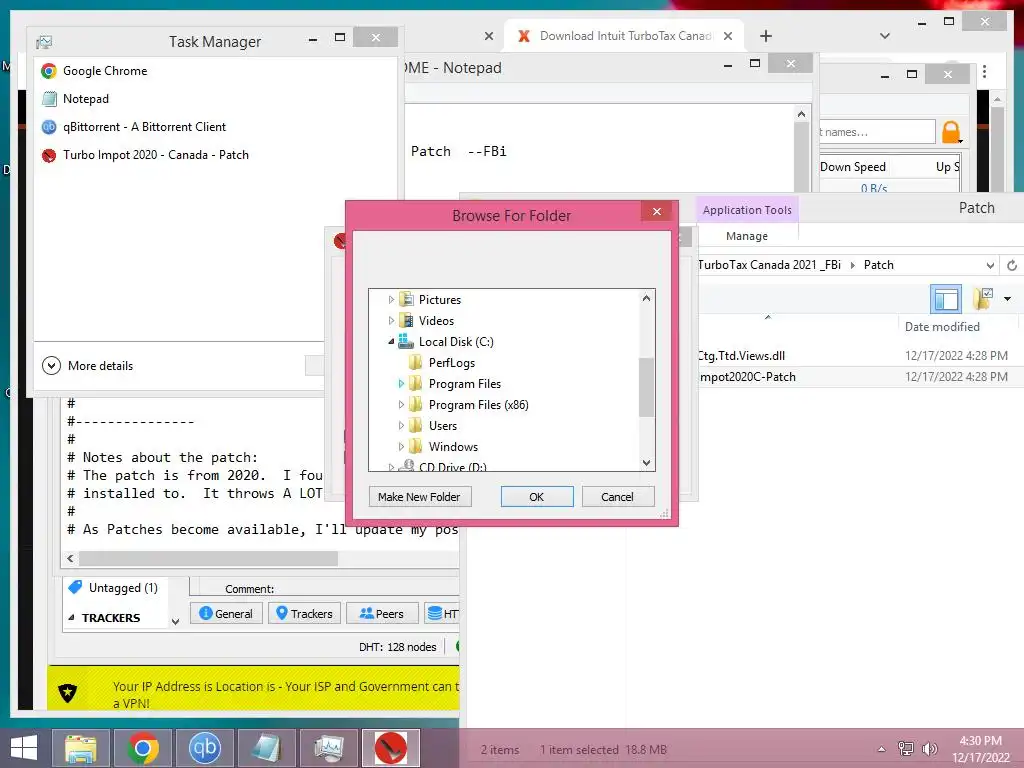
Task: Collapse Local Disk (C:) node arrow
Action: click(x=391, y=342)
